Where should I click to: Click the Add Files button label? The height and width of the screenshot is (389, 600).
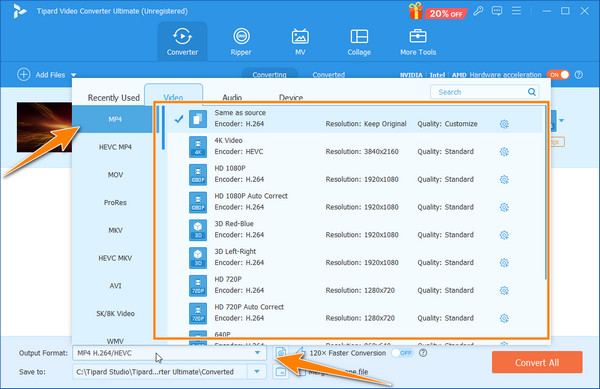(x=50, y=75)
